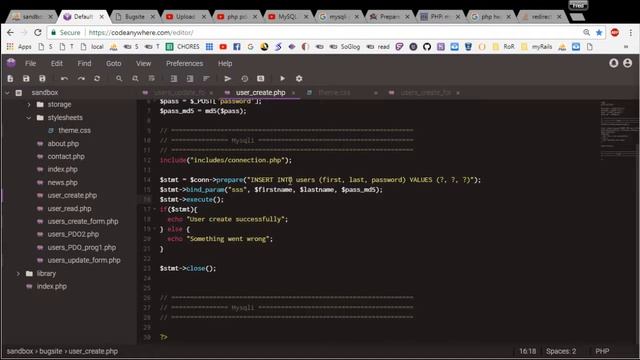
Task: Open the myRails bookmark folder
Action: coord(537,47)
